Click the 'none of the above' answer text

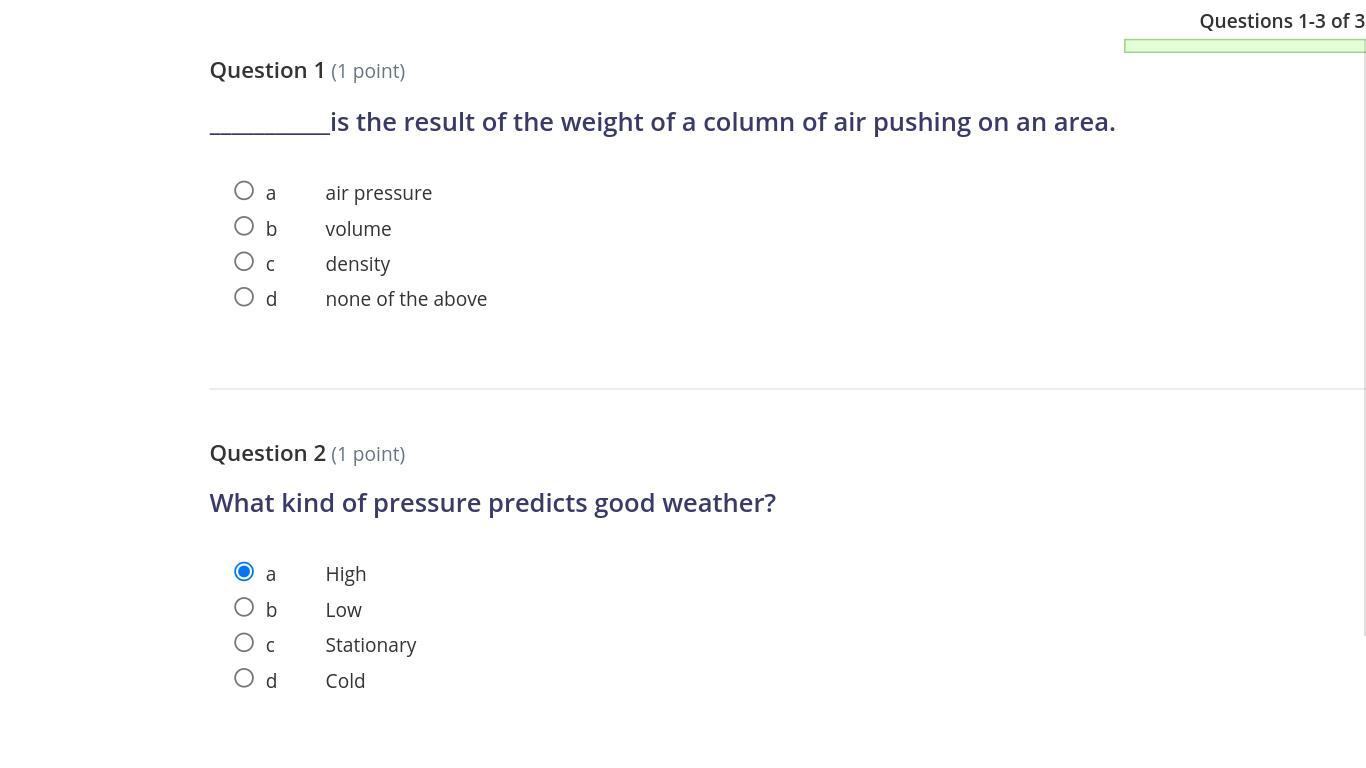pos(406,299)
